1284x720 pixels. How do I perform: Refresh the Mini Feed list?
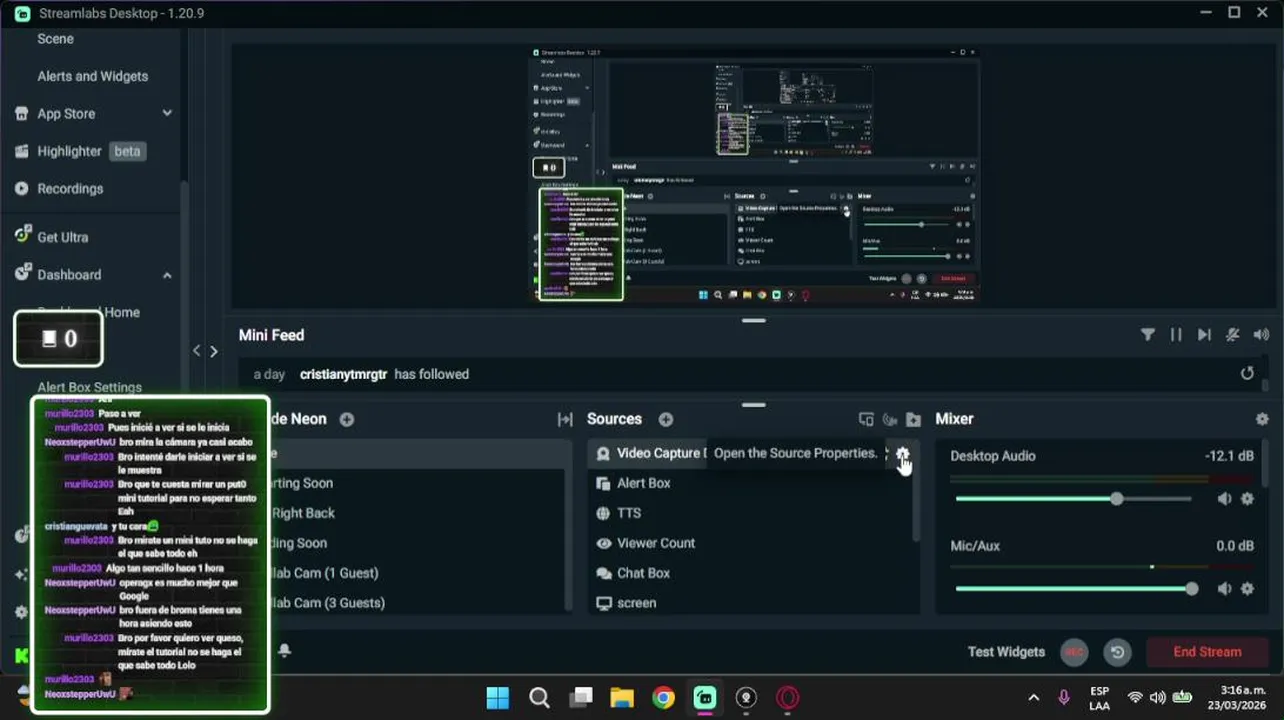click(x=1247, y=373)
